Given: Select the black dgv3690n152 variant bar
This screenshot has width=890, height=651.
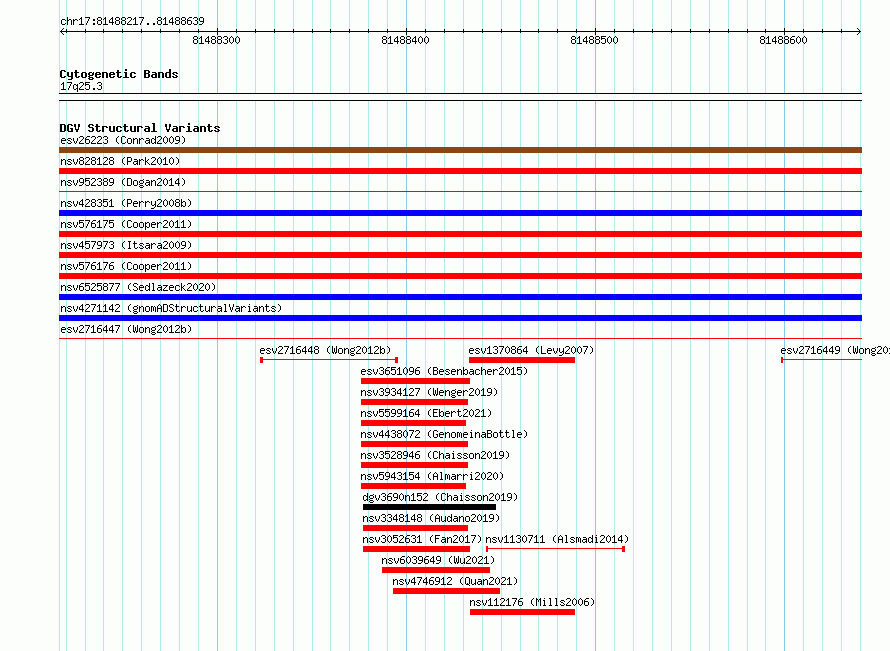Looking at the screenshot, I should (x=429, y=507).
